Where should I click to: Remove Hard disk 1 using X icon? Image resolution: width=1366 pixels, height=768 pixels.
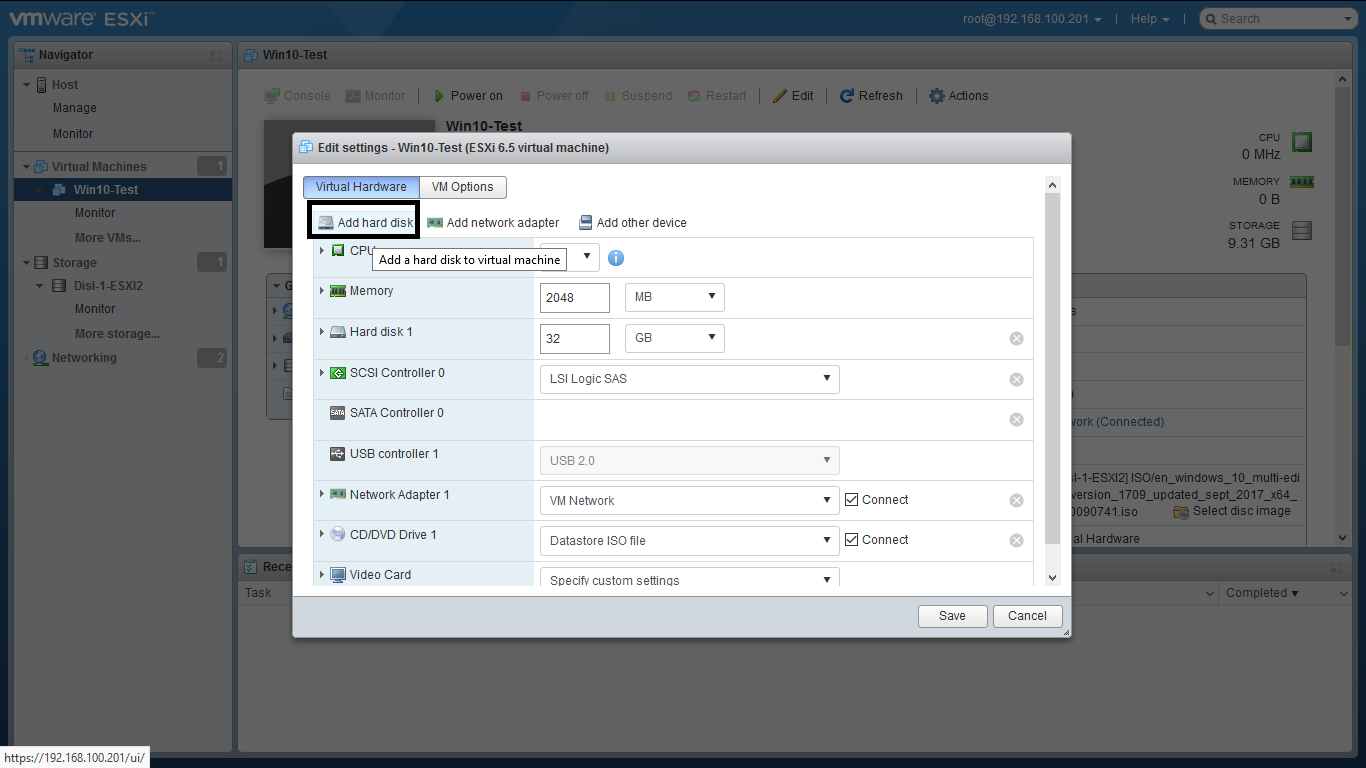pos(1016,339)
